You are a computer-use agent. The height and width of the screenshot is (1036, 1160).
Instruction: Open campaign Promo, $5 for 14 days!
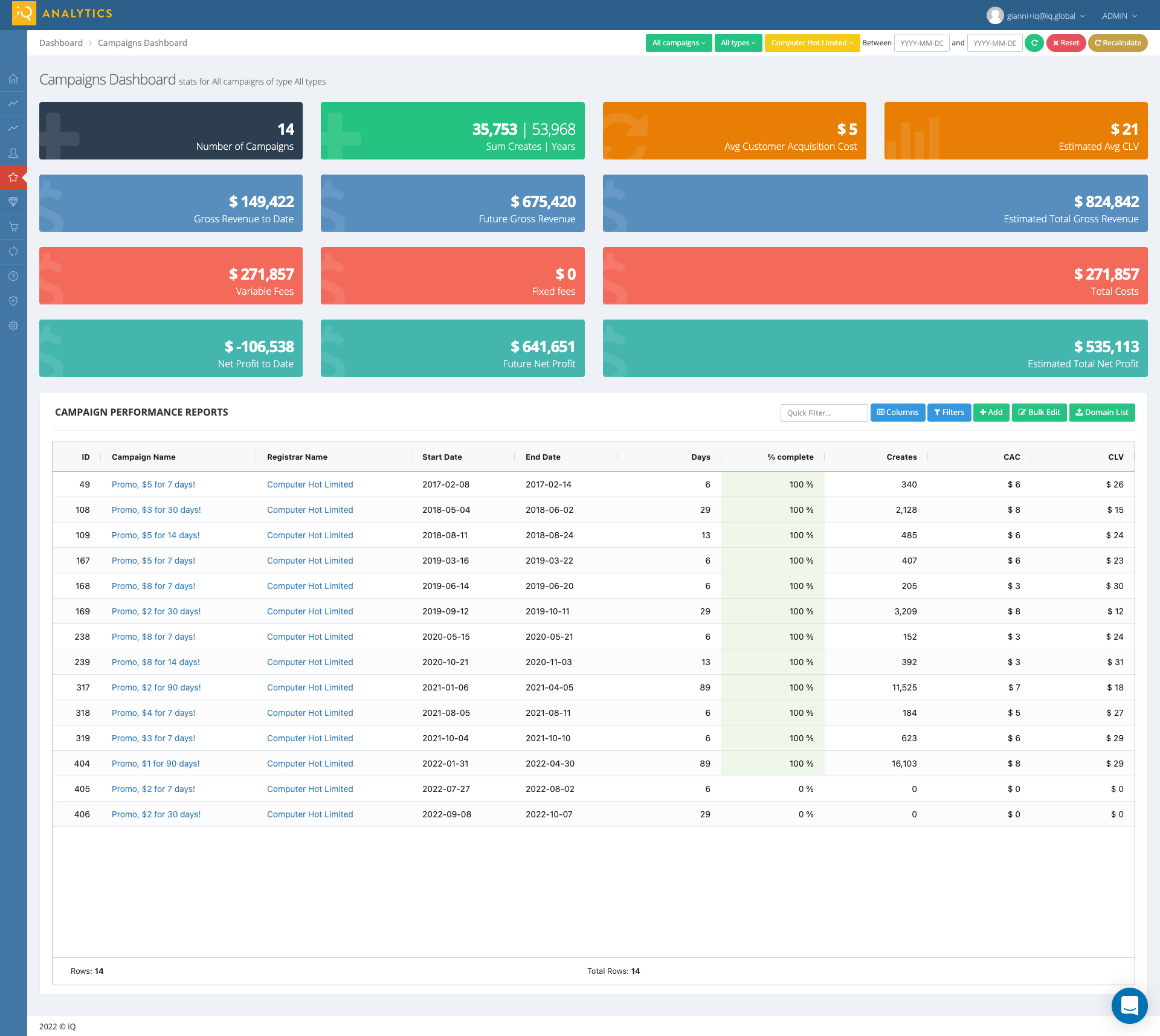[x=156, y=535]
